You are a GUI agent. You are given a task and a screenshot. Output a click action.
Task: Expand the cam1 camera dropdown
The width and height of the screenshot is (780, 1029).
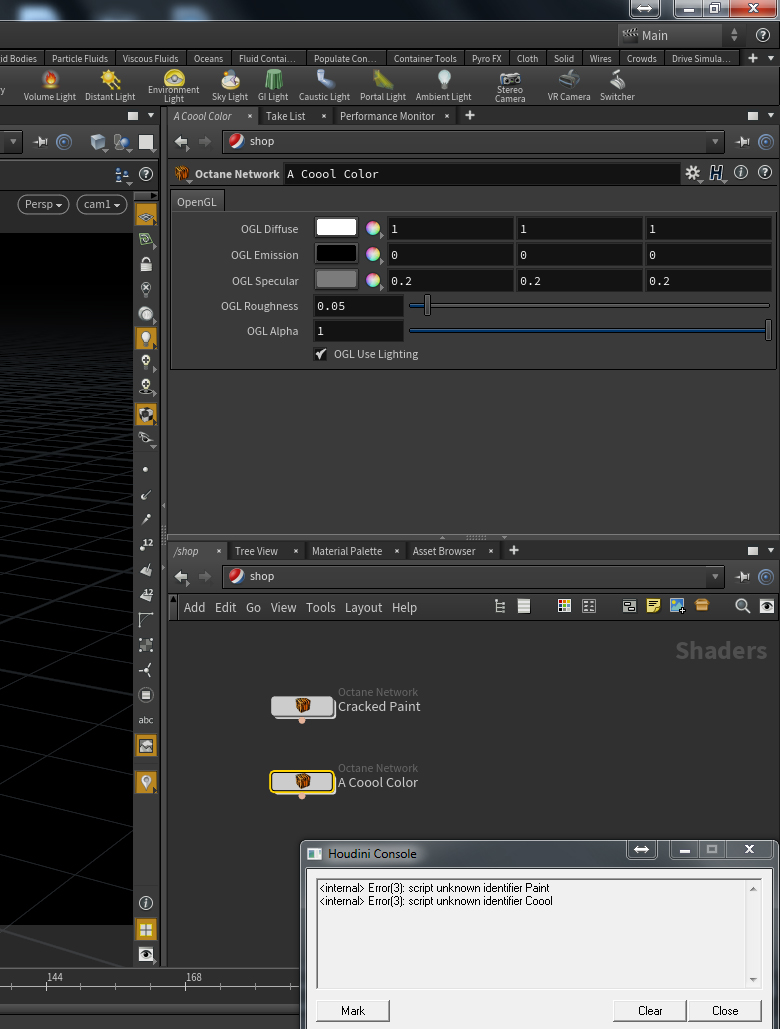click(x=101, y=204)
